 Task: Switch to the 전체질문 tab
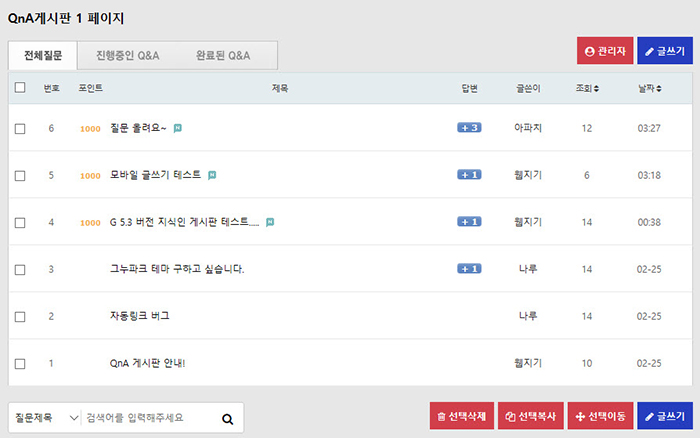43,55
